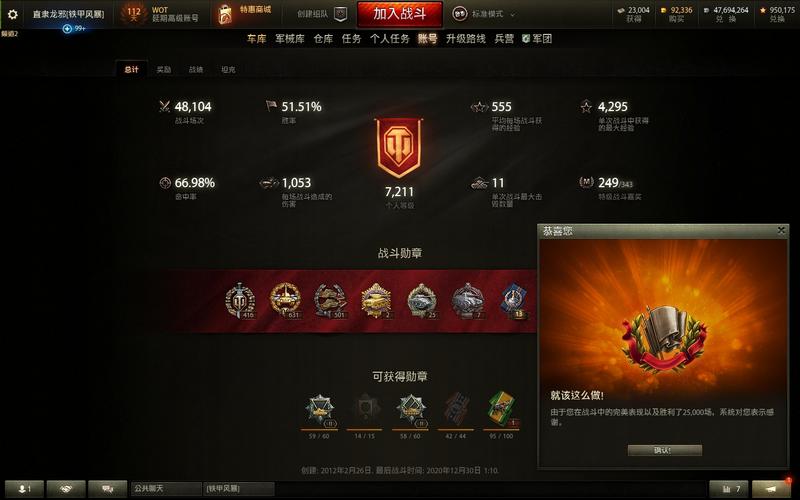Click the red 加入战斗 battle button
Screen dimensions: 800x500
[399, 14]
